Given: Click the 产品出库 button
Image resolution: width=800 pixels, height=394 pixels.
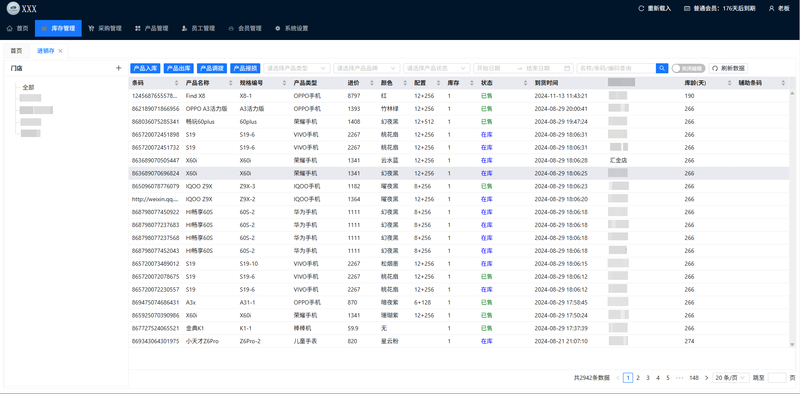Looking at the screenshot, I should (x=179, y=68).
